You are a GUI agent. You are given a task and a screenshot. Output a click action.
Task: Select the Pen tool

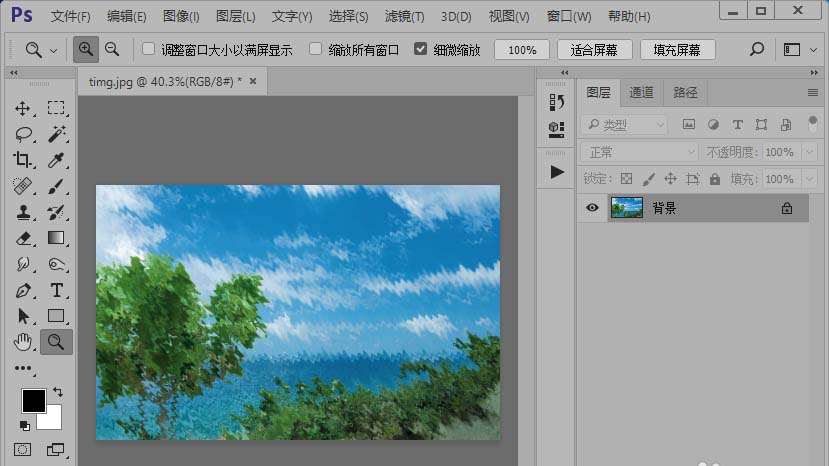(23, 290)
